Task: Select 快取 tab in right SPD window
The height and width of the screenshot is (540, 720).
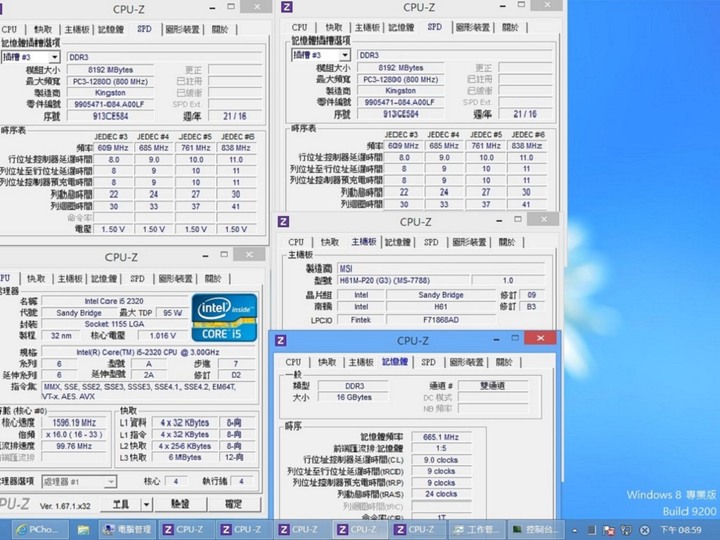Action: coord(334,28)
